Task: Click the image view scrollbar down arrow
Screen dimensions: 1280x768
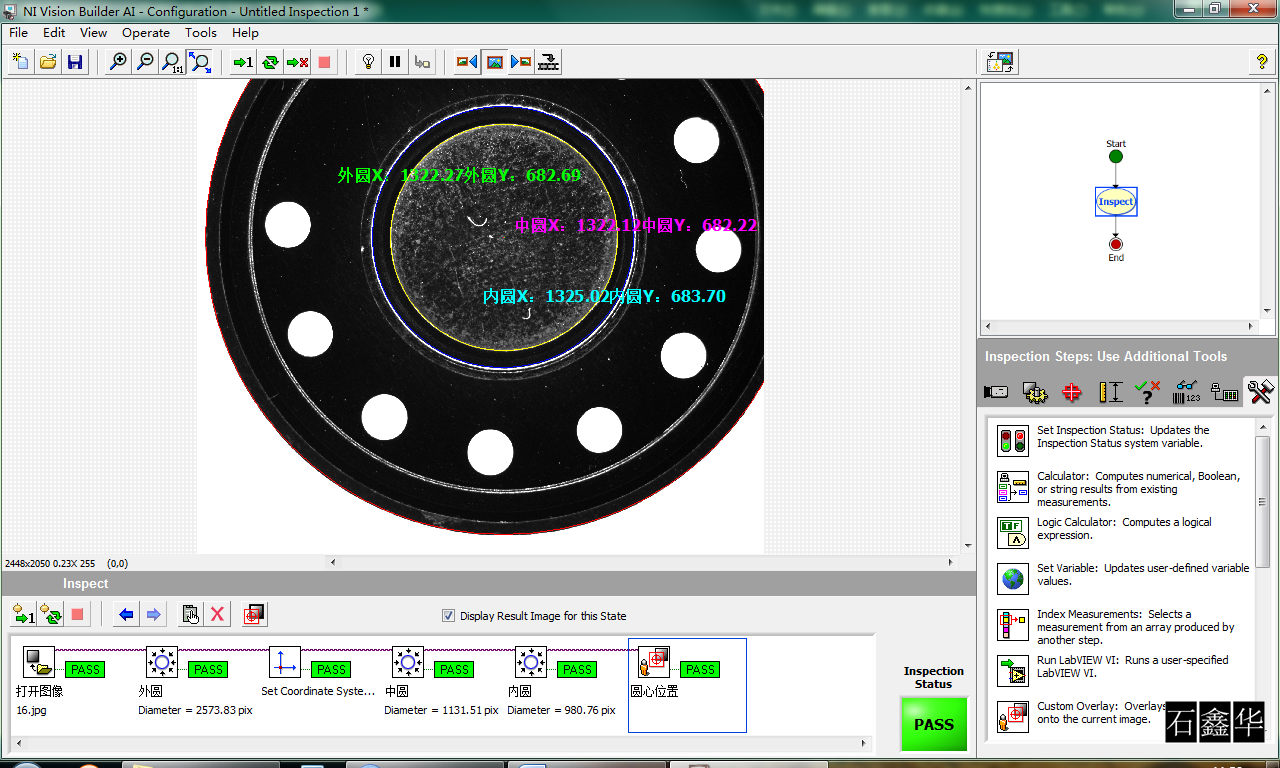Action: [x=968, y=546]
